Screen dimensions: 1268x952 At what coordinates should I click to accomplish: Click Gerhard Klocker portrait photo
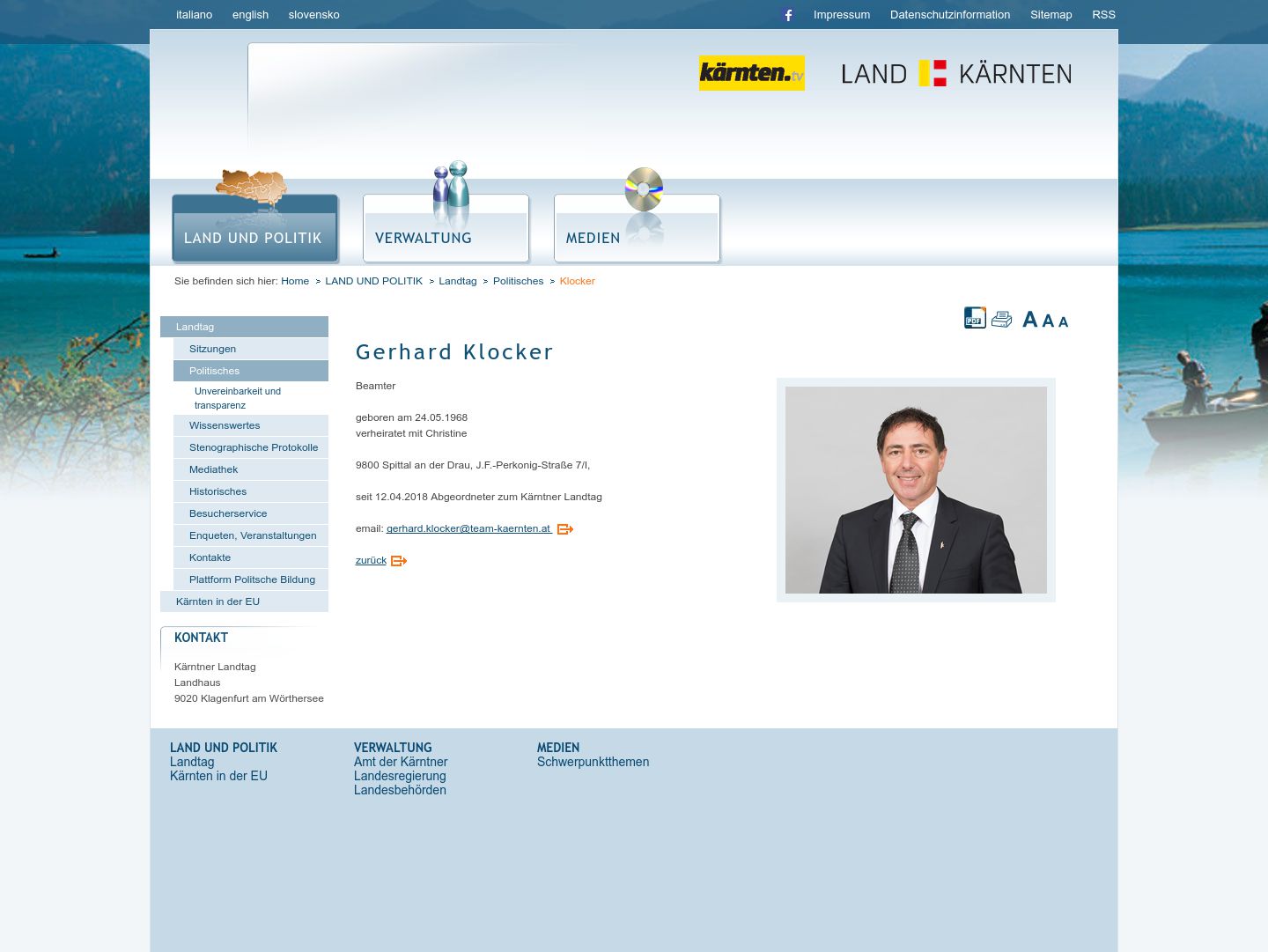click(916, 490)
